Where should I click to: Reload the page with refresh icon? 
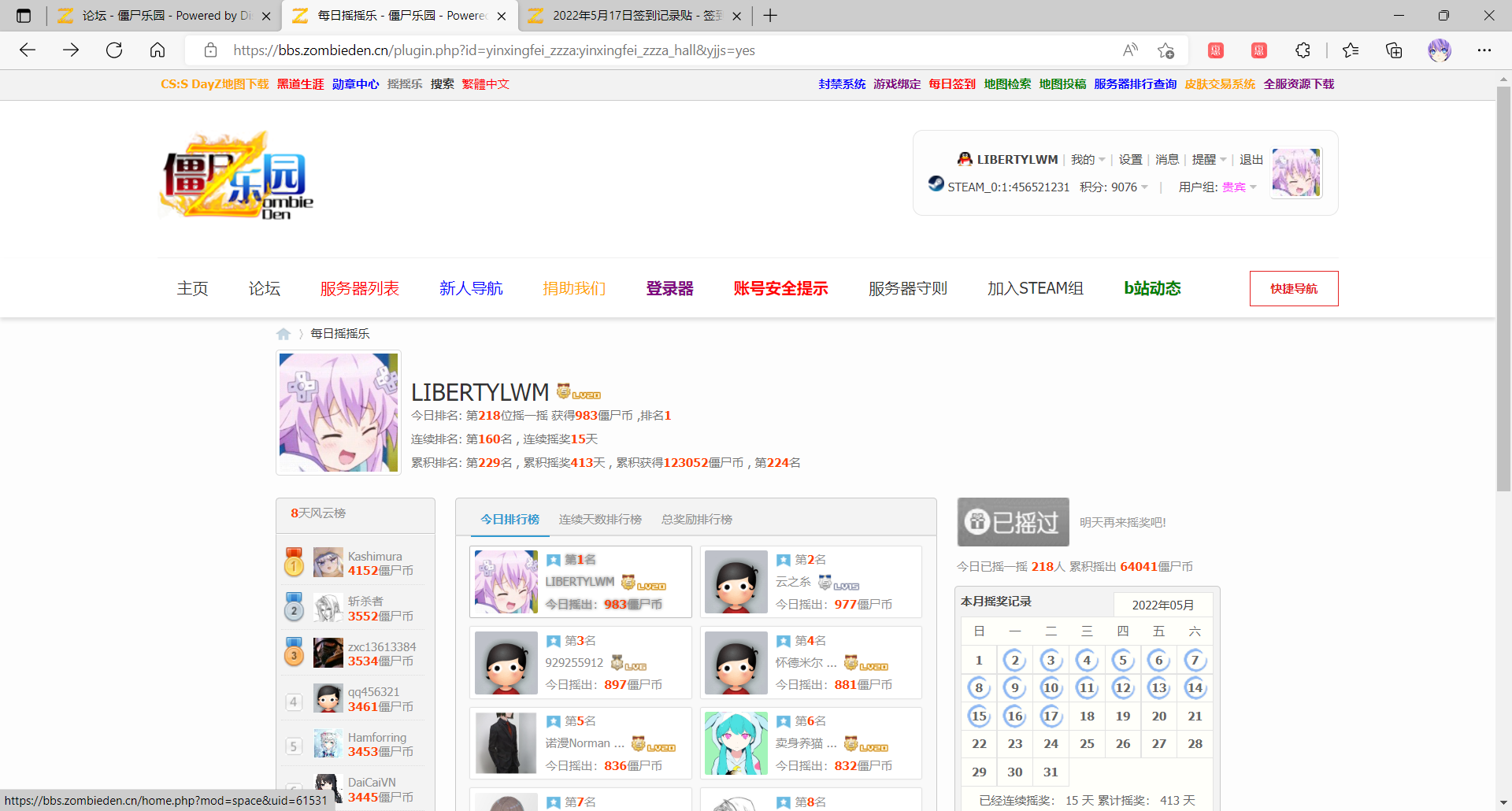[114, 50]
